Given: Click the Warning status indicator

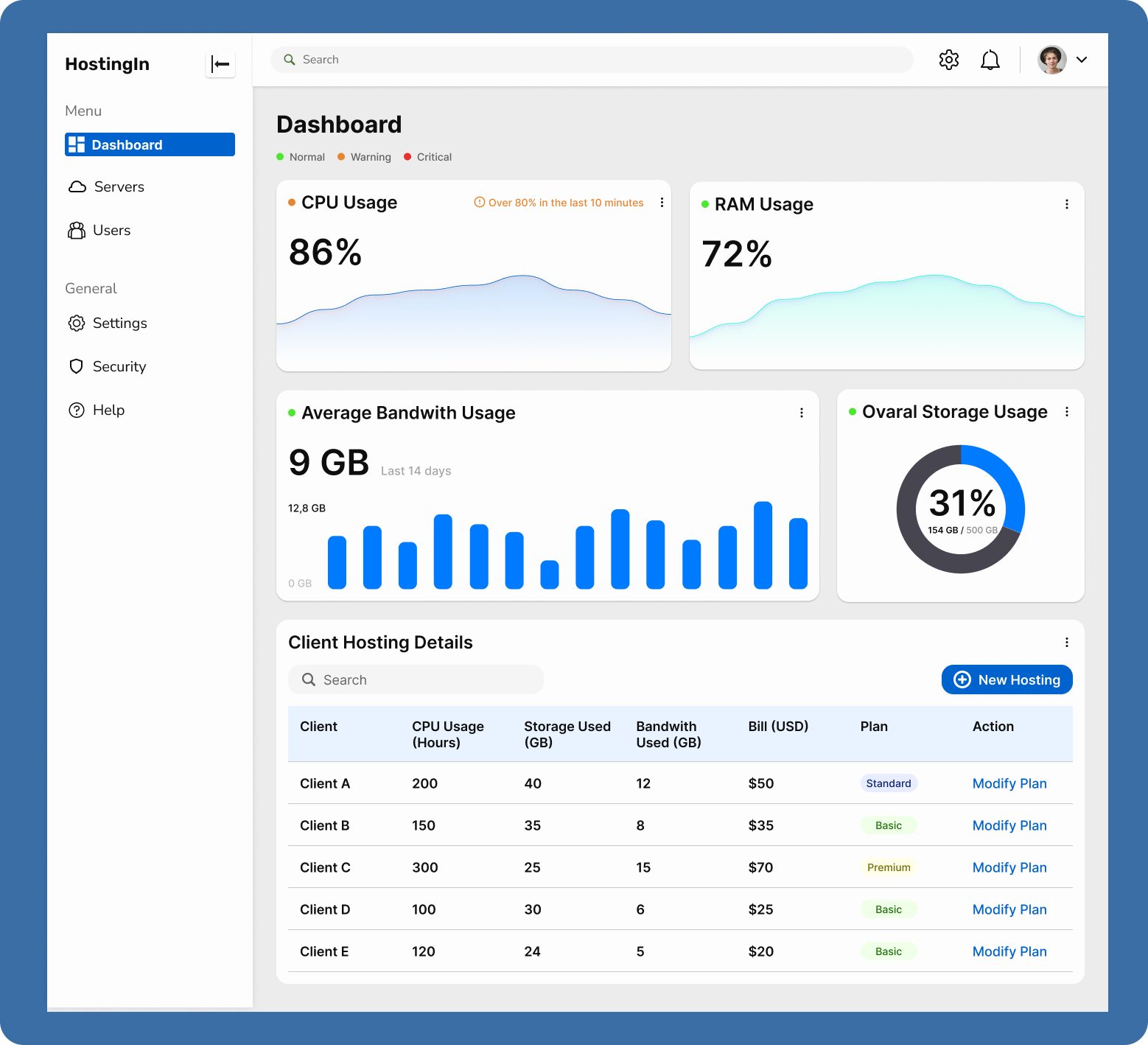Looking at the screenshot, I should pyautogui.click(x=364, y=156).
